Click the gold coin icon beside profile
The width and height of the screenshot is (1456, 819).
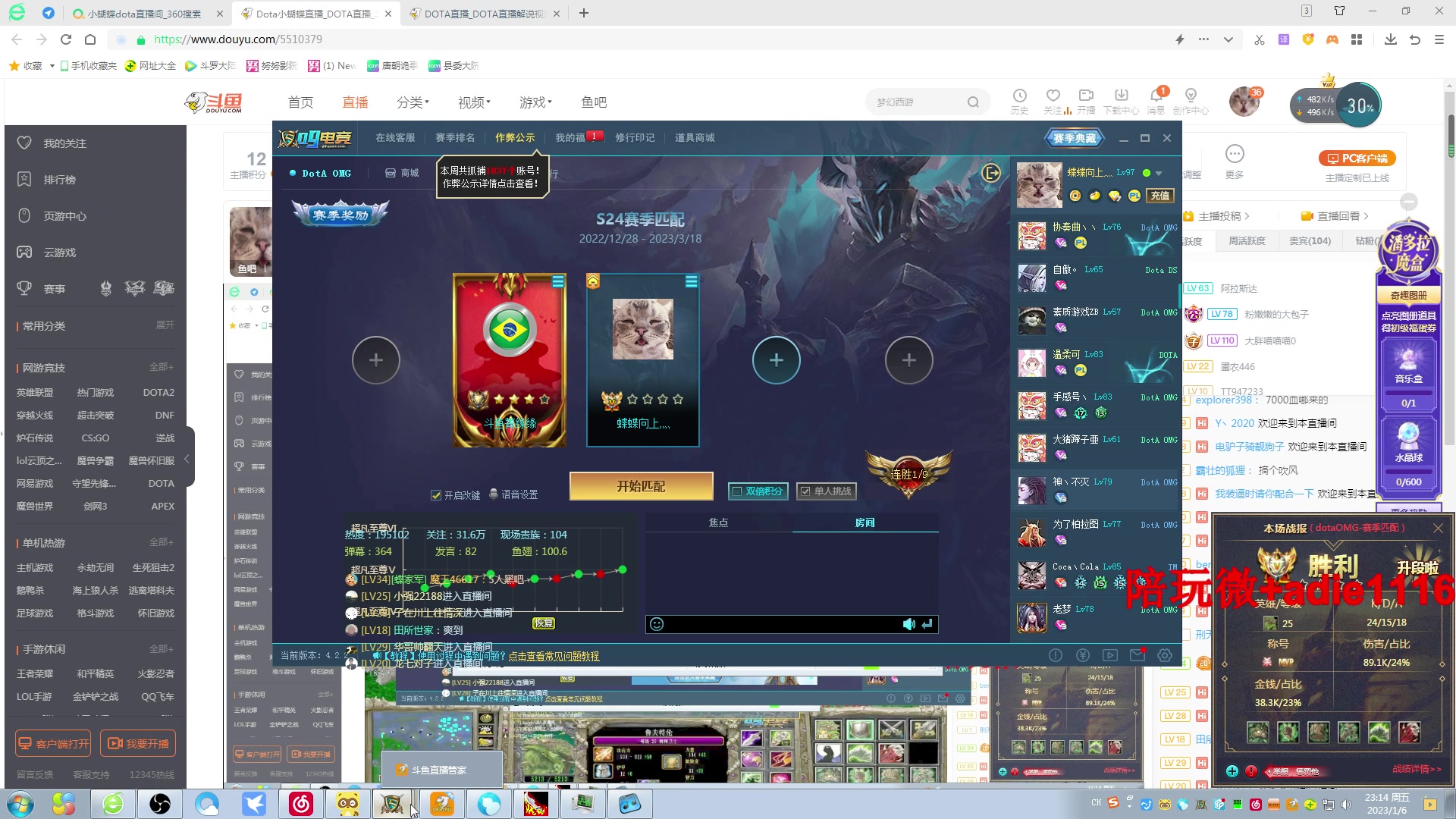coord(1075,196)
